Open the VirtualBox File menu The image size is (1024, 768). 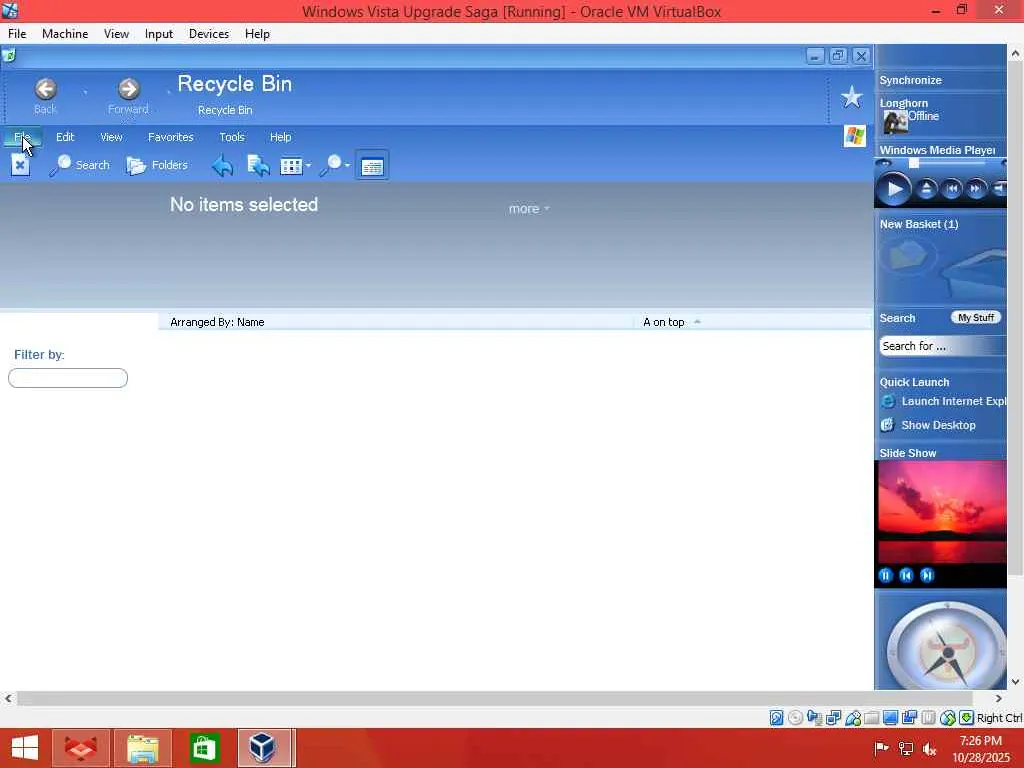[17, 34]
